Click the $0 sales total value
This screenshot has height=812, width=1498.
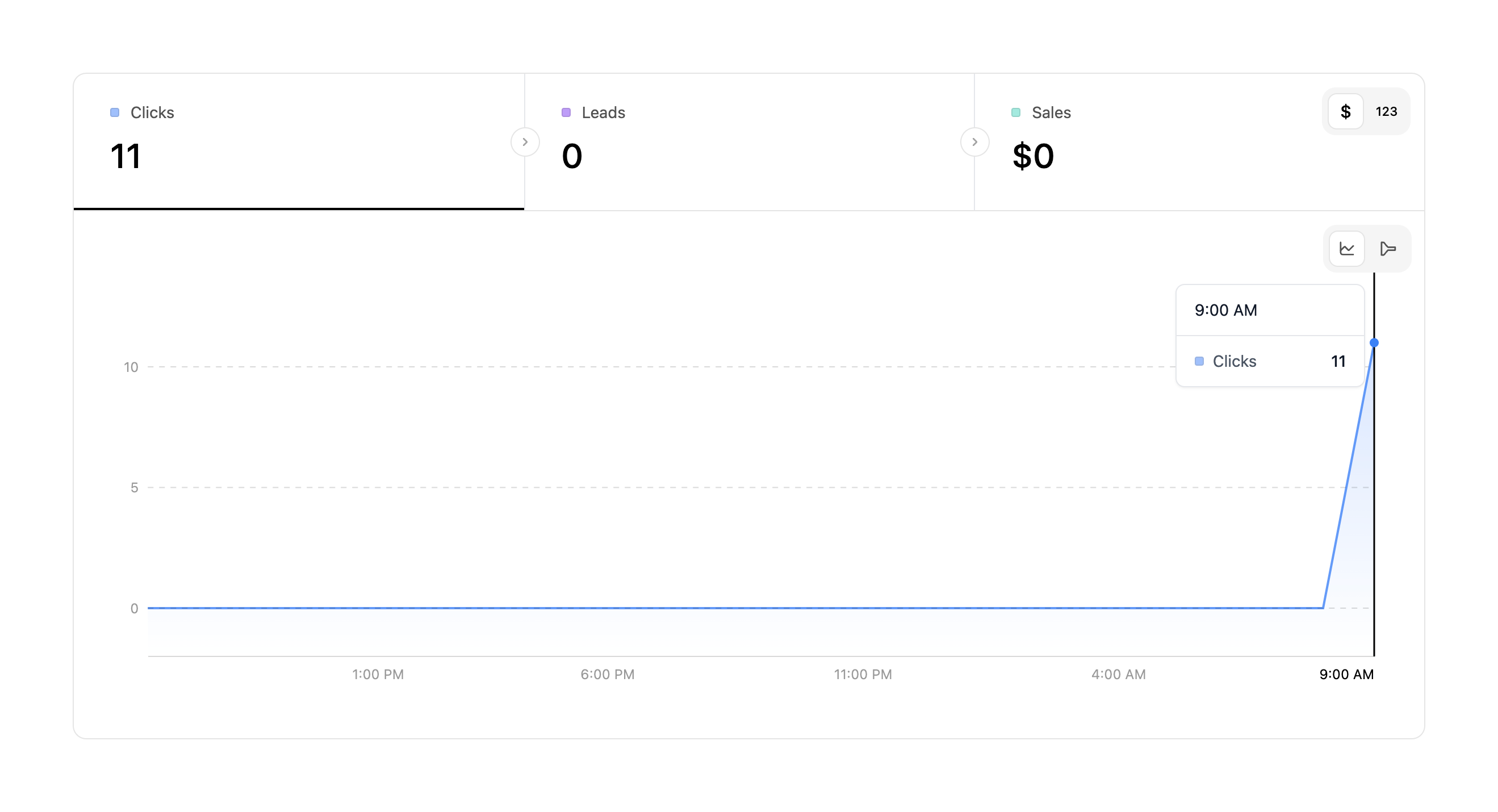1033,156
